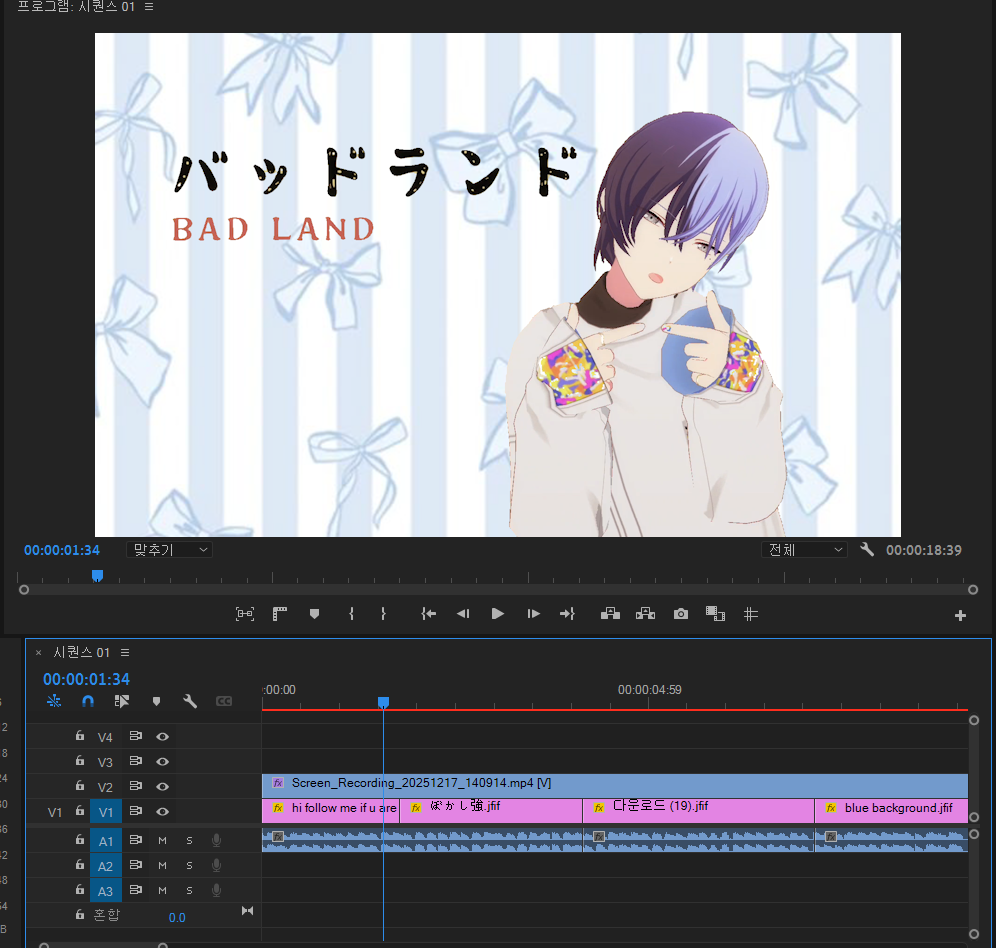Click the Mark In bracket icon
This screenshot has width=996, height=948.
point(351,614)
